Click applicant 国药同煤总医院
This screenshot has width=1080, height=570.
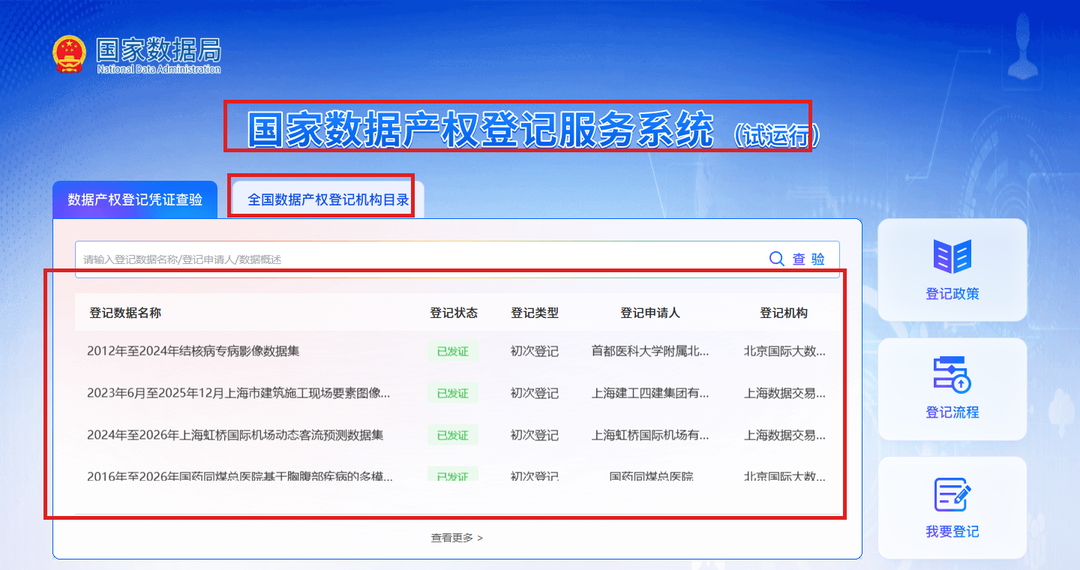[651, 476]
